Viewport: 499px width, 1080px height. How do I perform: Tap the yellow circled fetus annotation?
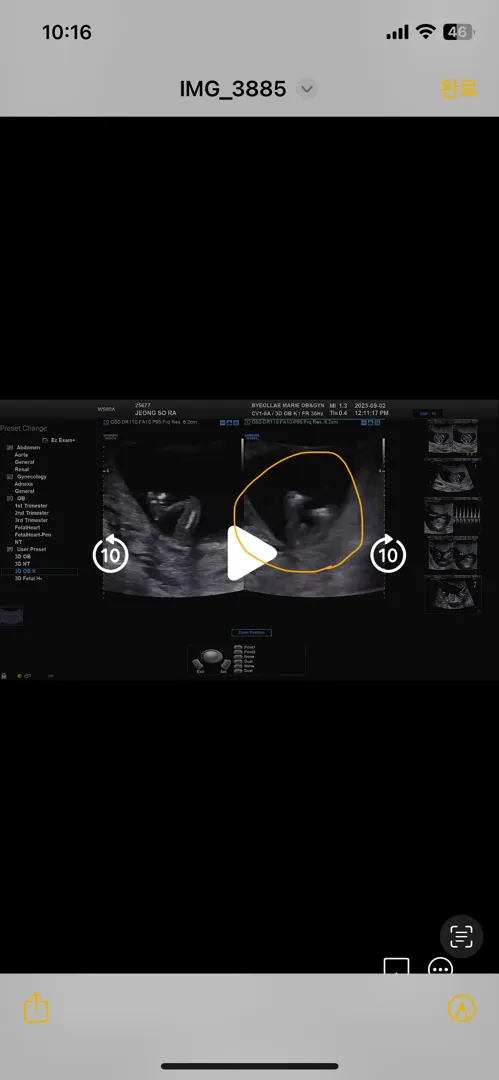(298, 511)
